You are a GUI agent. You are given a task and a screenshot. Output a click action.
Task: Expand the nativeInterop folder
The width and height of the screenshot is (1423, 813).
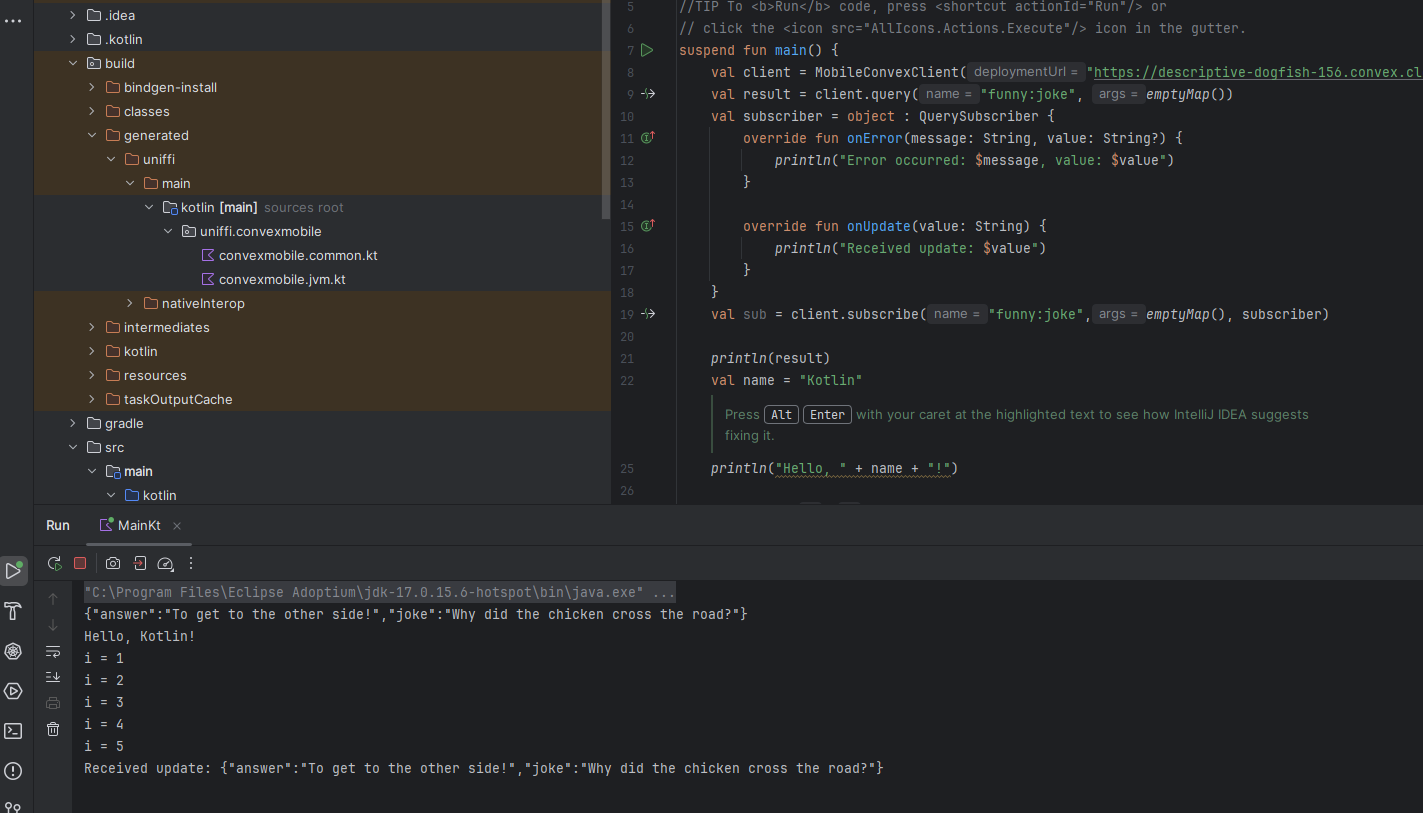tap(130, 303)
